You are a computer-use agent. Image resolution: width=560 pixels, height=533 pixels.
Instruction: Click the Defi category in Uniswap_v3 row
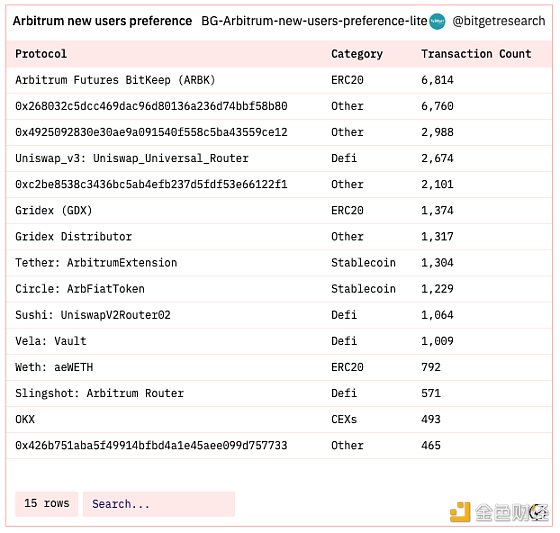tap(344, 158)
